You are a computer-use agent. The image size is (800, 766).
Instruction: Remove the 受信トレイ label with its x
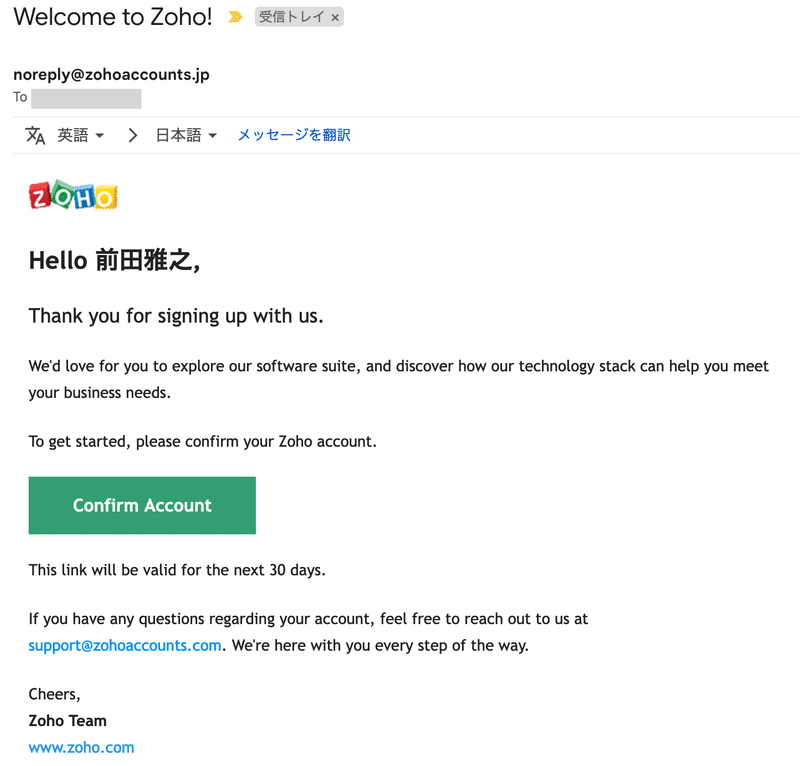pos(335,18)
